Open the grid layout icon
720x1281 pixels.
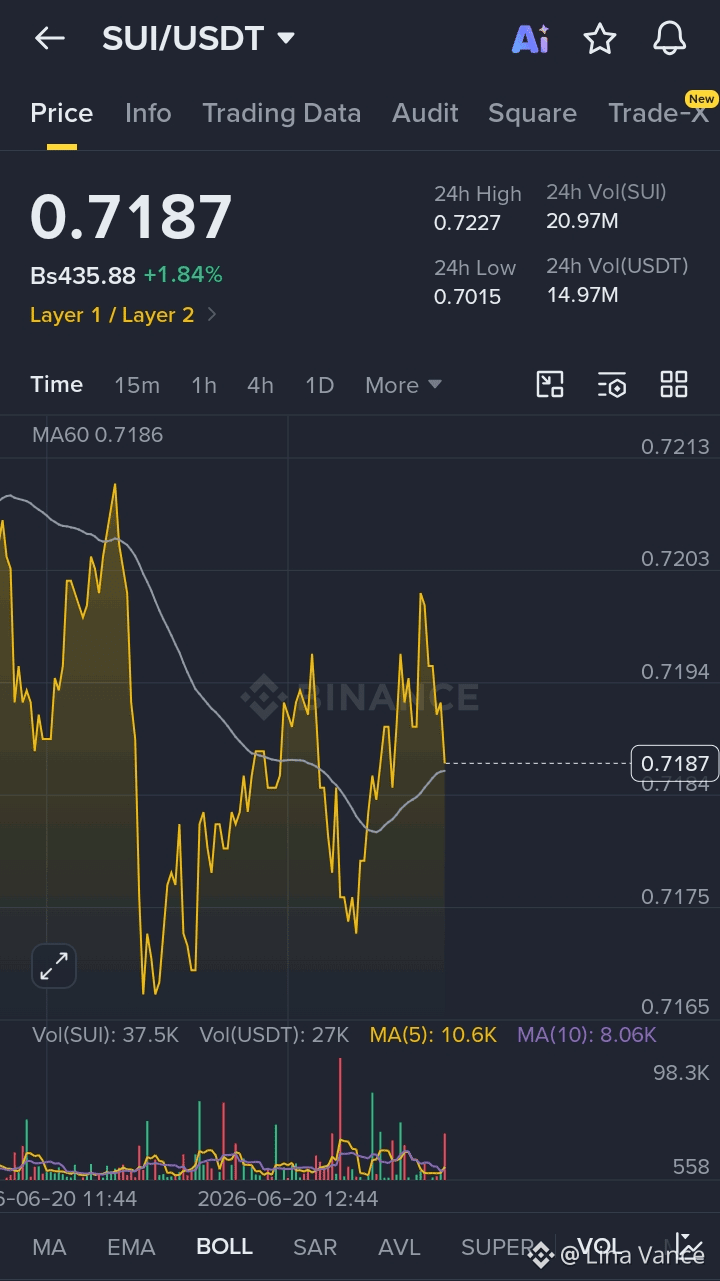pos(674,384)
